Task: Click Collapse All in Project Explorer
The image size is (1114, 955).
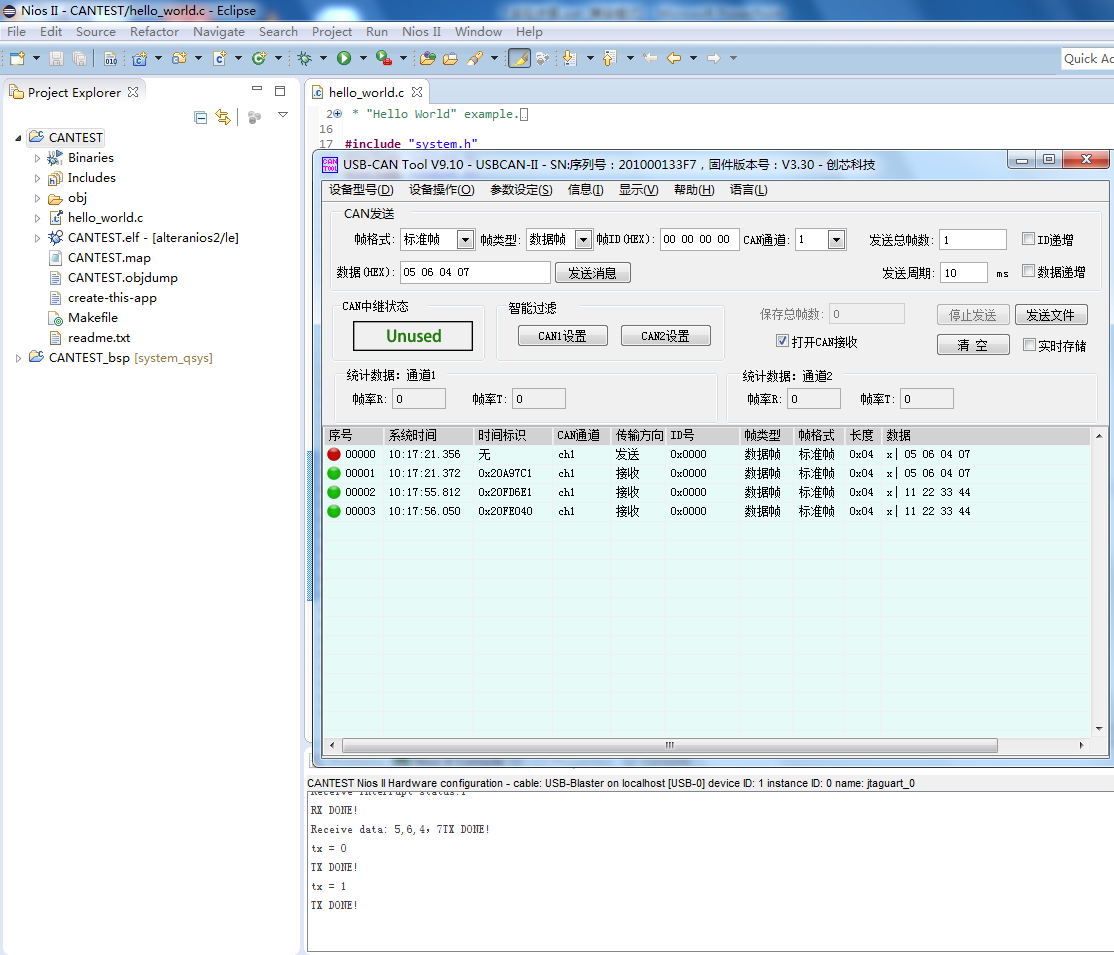Action: pos(201,117)
